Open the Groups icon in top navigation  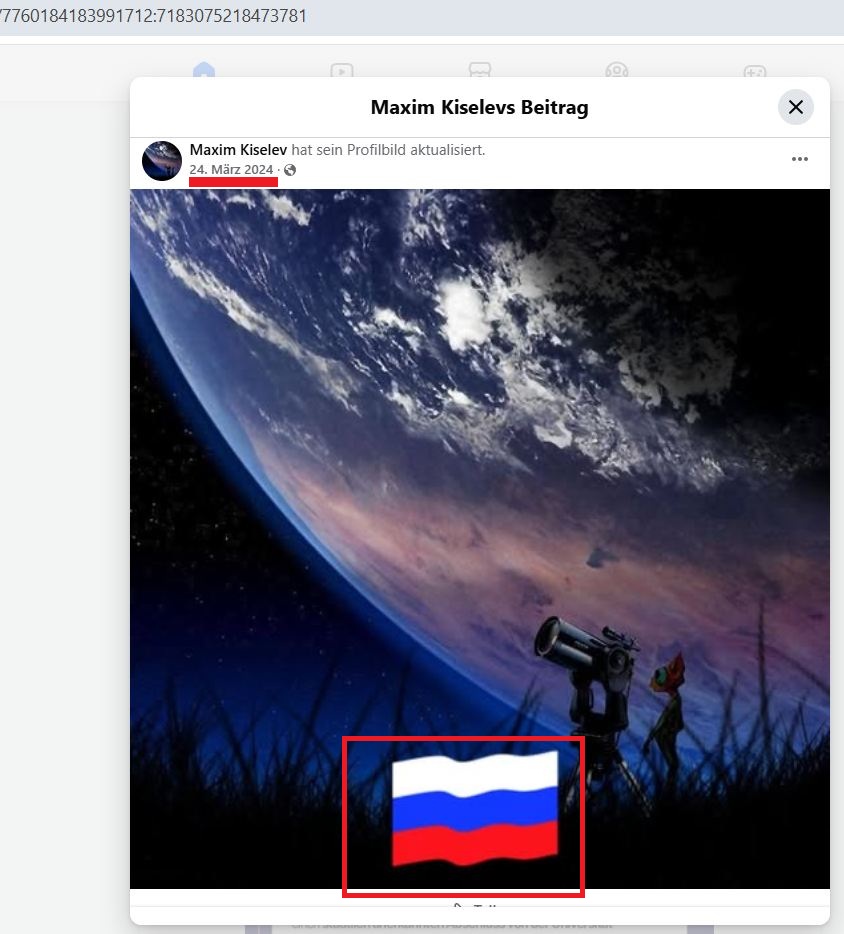(x=616, y=70)
